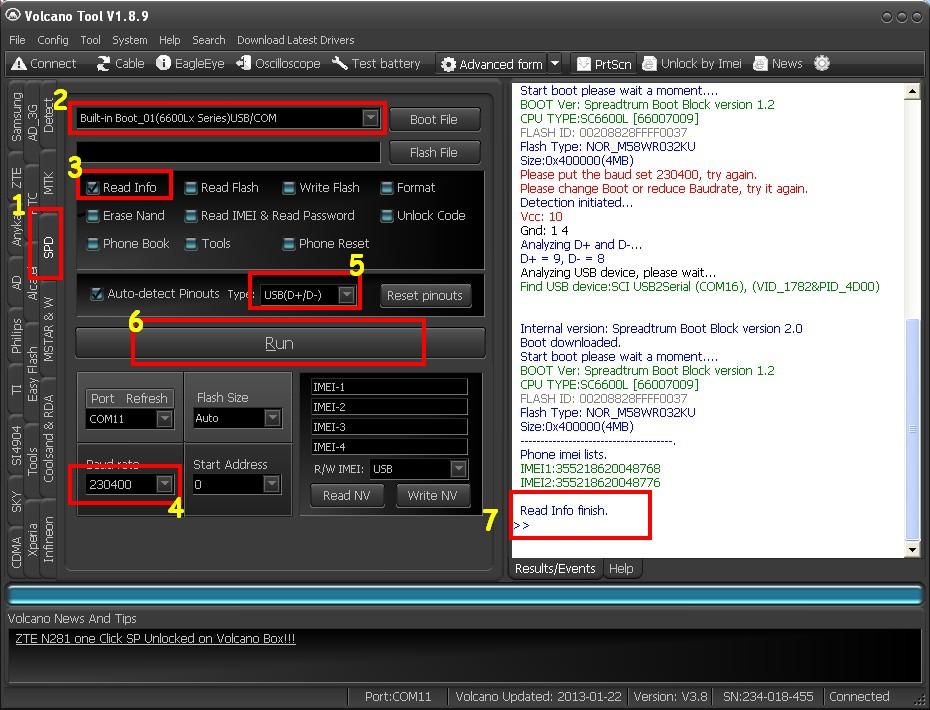Click the ZTE N281 news link

(155, 639)
